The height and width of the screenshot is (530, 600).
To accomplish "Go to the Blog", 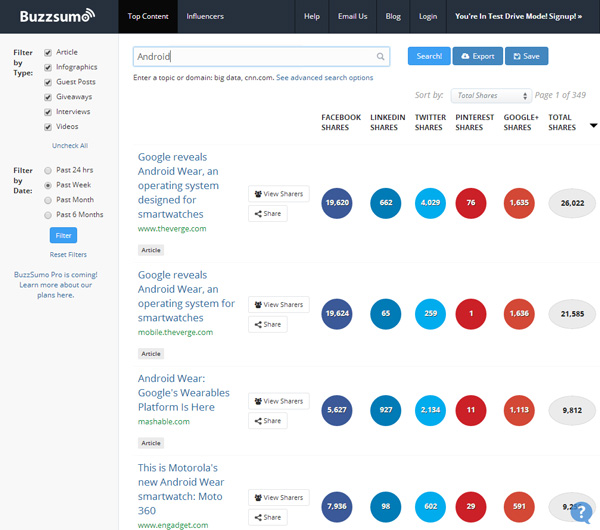I will point(393,16).
